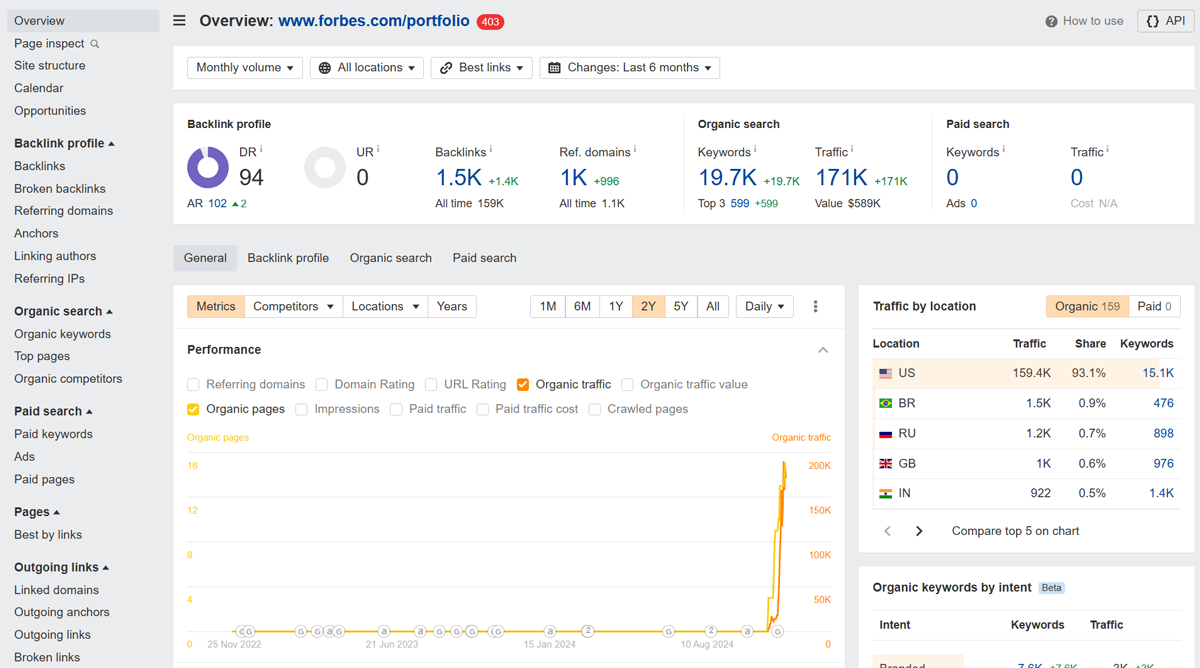Click the Brazil flag in location table
This screenshot has height=668, width=1200.
point(885,403)
